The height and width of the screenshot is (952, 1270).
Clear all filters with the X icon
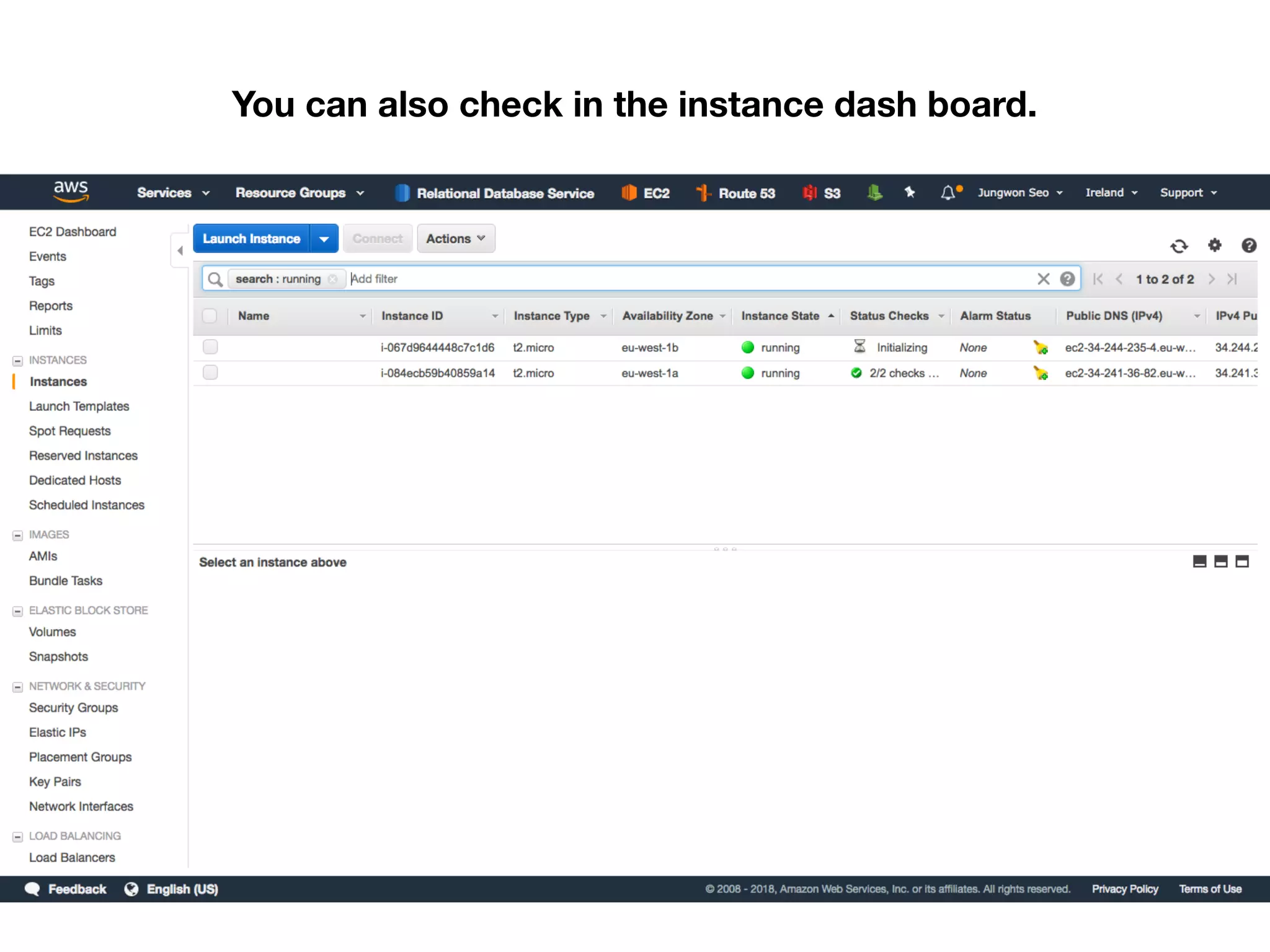[1044, 279]
